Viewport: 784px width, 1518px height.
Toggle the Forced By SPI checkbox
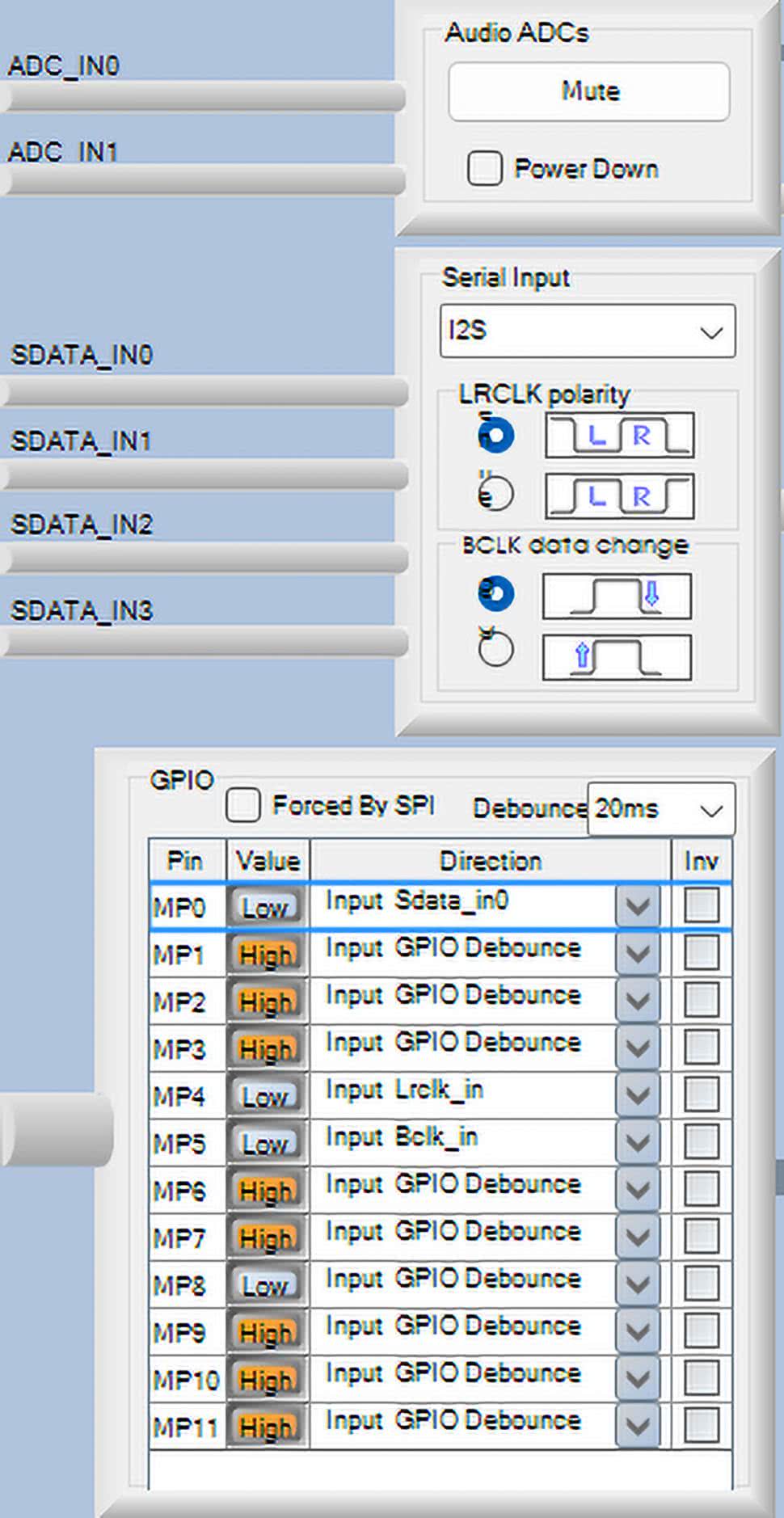243,805
